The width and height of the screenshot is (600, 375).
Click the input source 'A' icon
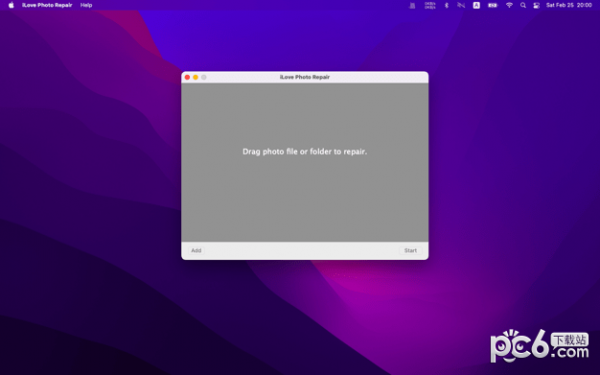476,5
